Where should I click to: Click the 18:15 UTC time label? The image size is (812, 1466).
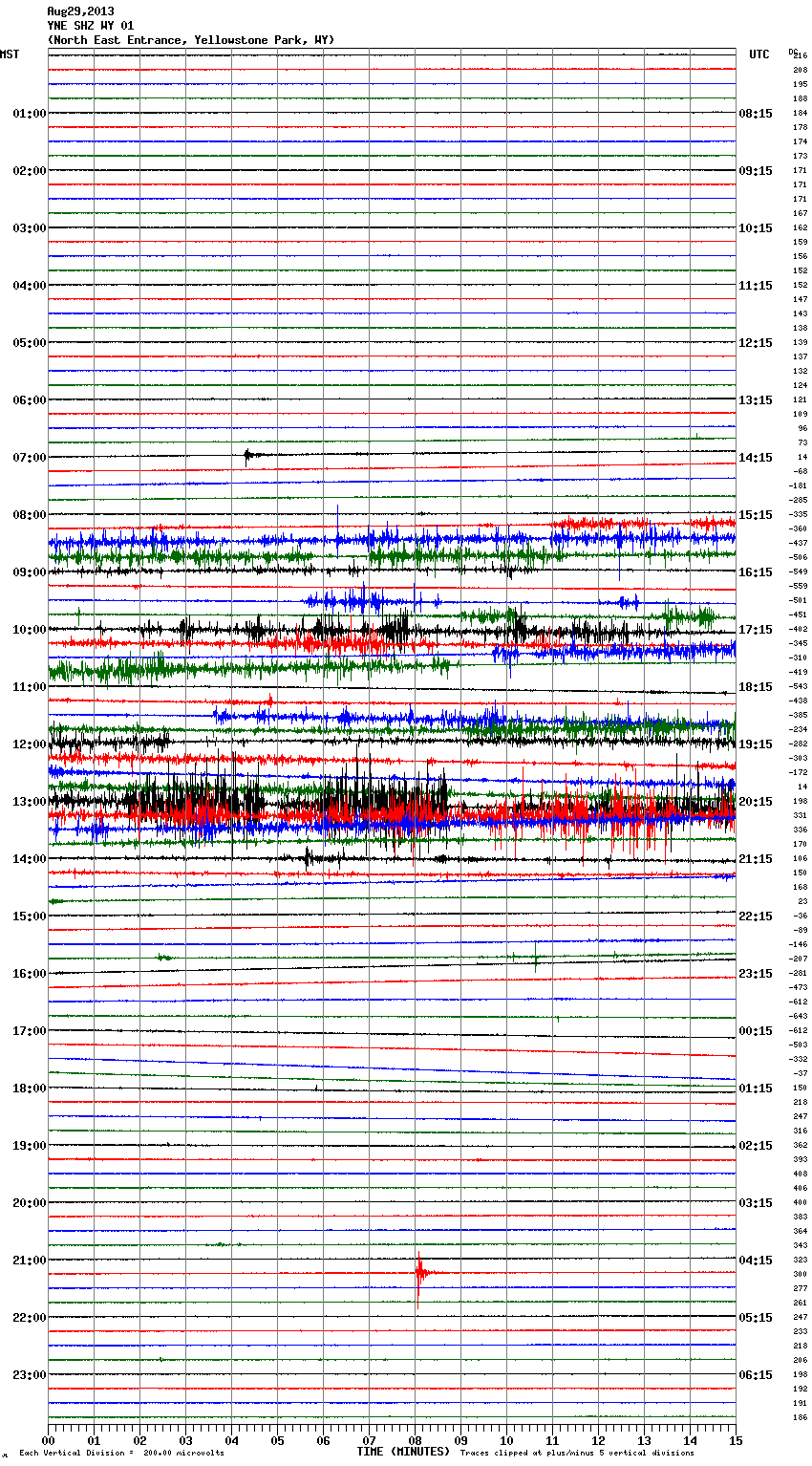coord(756,687)
